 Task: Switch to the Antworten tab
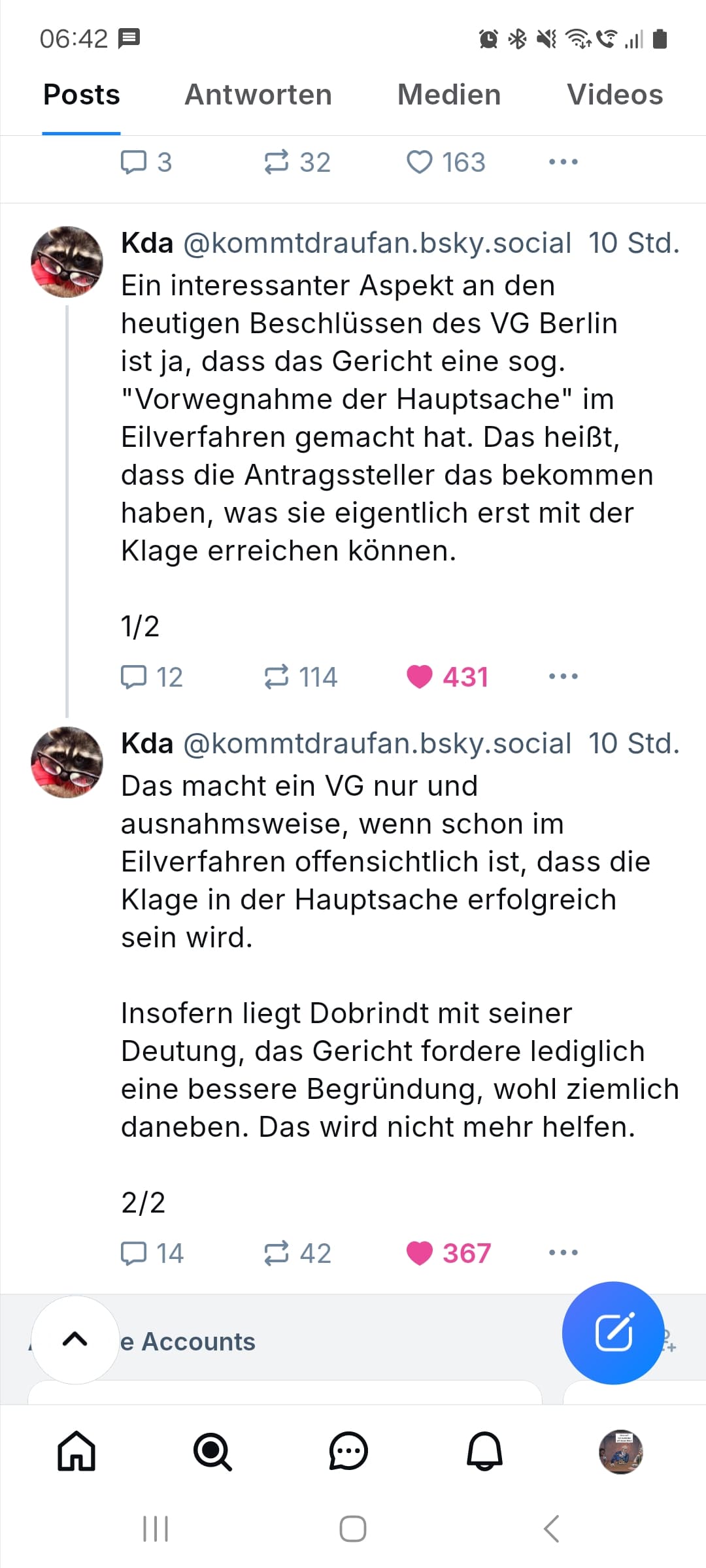(258, 95)
